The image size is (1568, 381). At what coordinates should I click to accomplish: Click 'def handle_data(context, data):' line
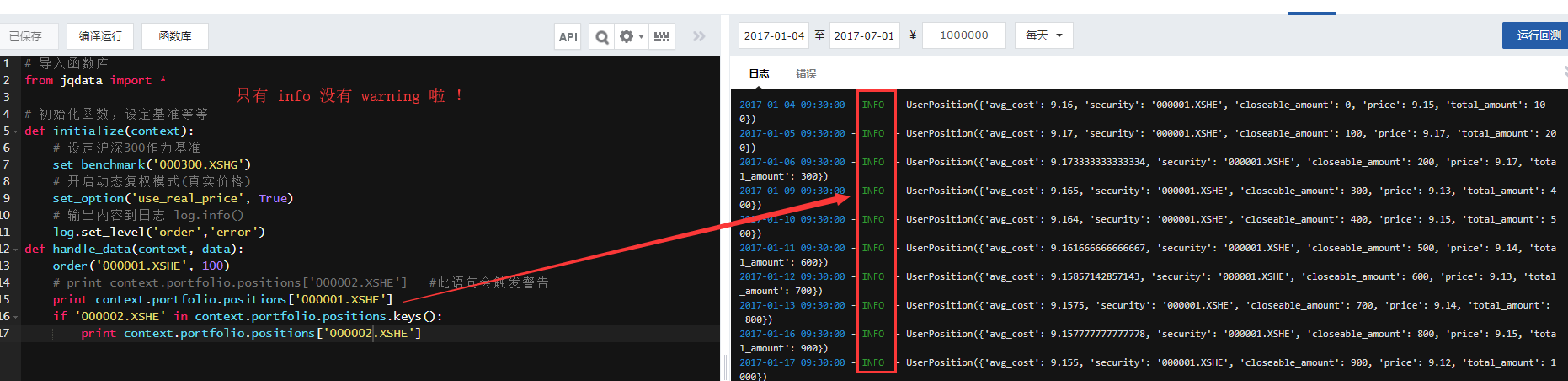click(x=134, y=249)
